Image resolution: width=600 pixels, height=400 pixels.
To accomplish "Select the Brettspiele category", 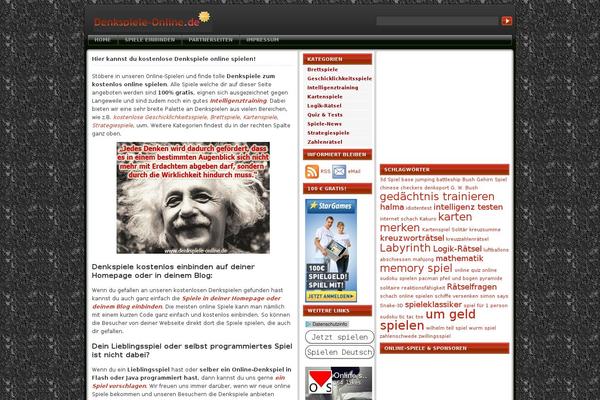I will 323,69.
